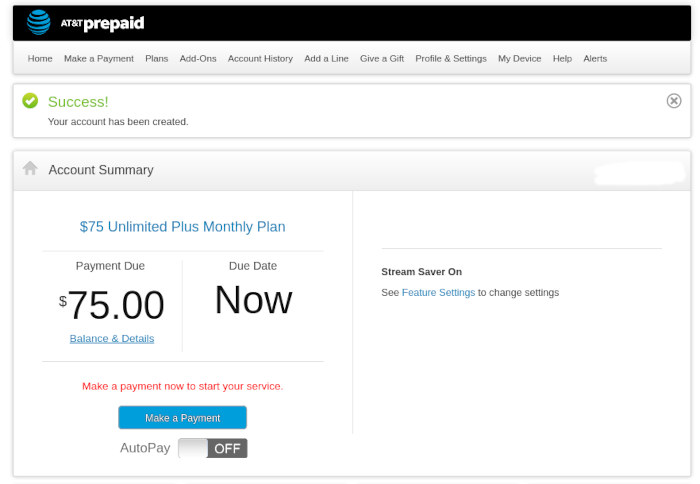Open Give a Gift page

(x=382, y=59)
